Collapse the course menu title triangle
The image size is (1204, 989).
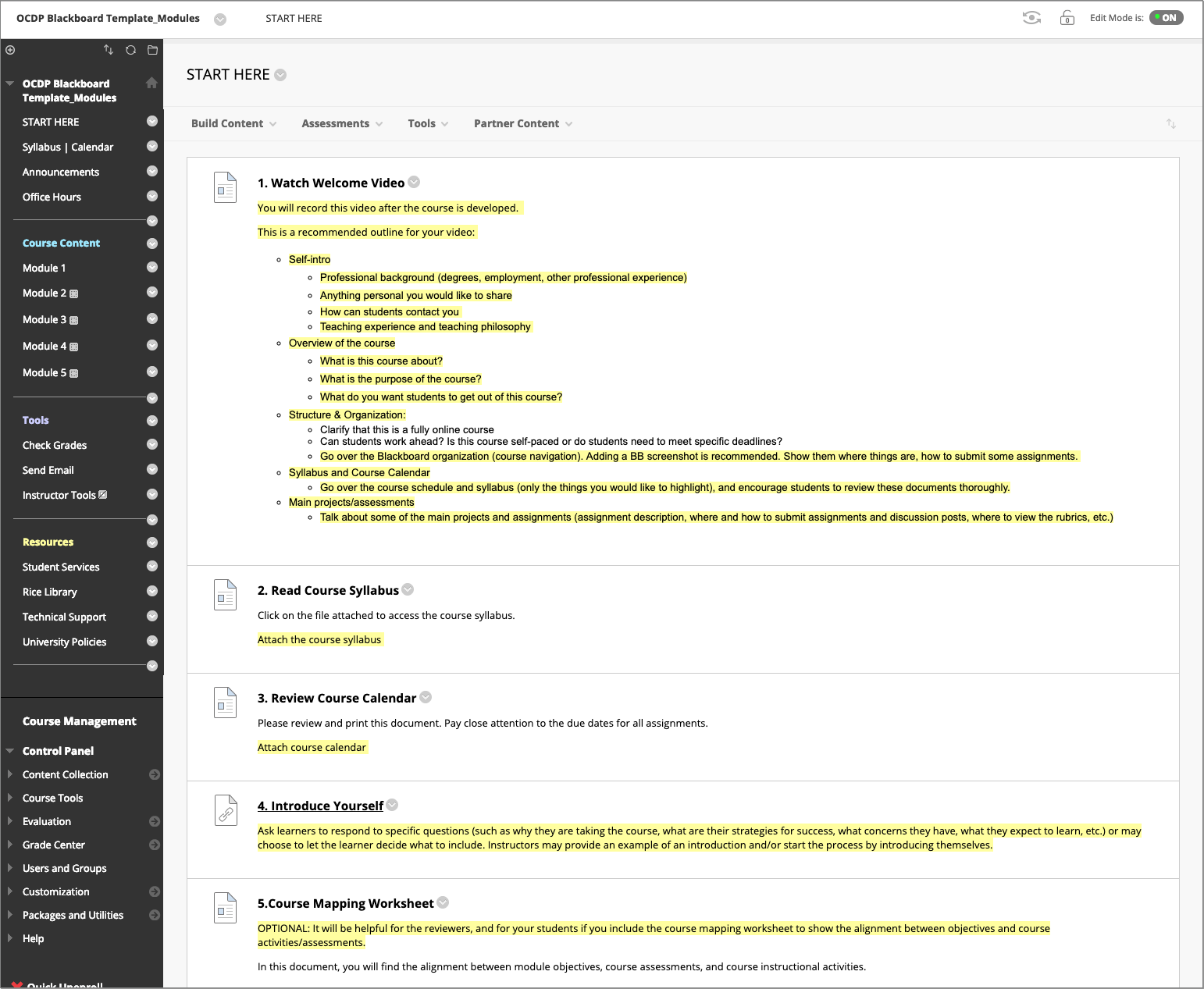click(x=10, y=83)
